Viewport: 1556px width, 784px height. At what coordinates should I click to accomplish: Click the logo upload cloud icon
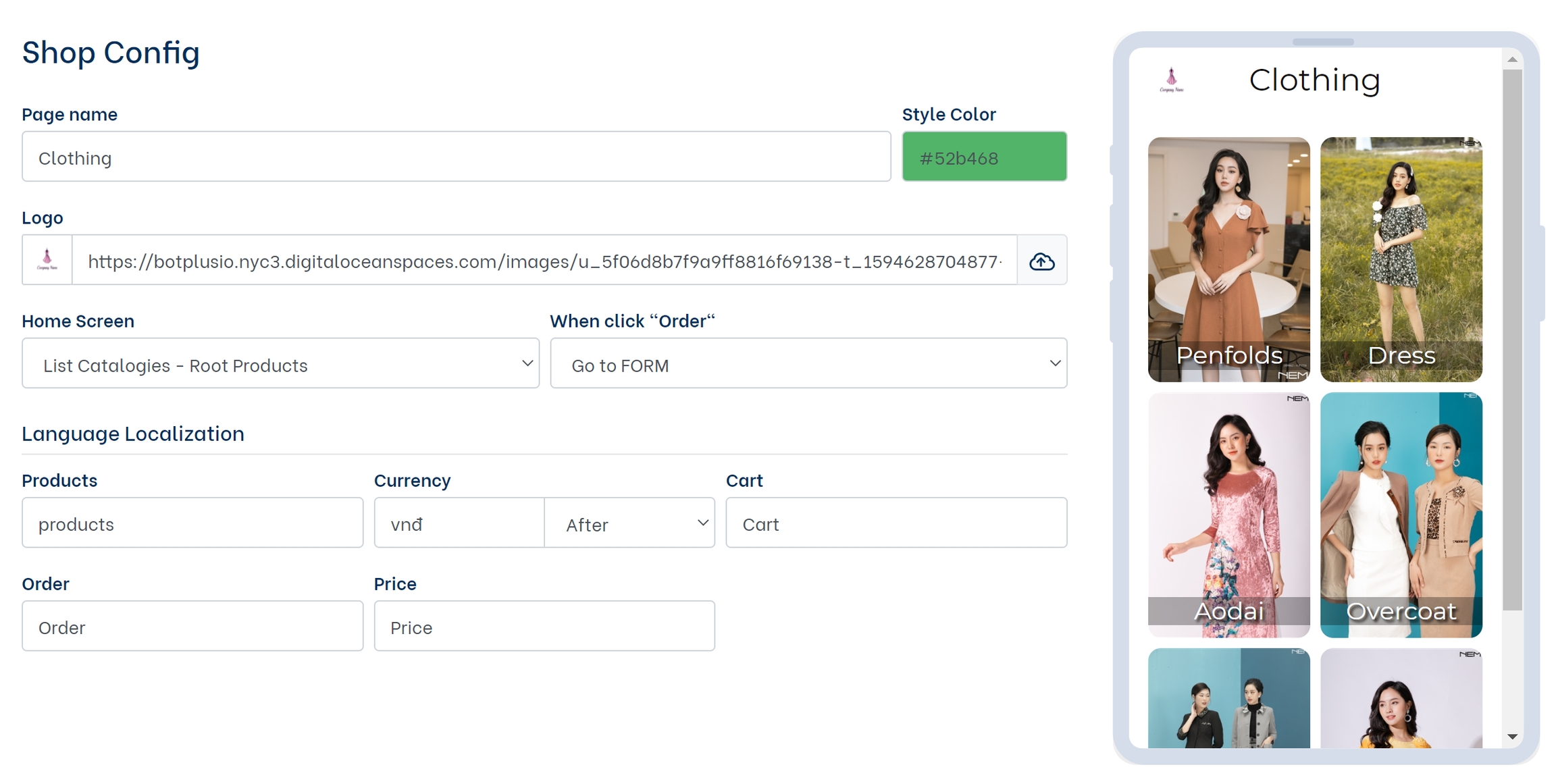click(x=1041, y=261)
